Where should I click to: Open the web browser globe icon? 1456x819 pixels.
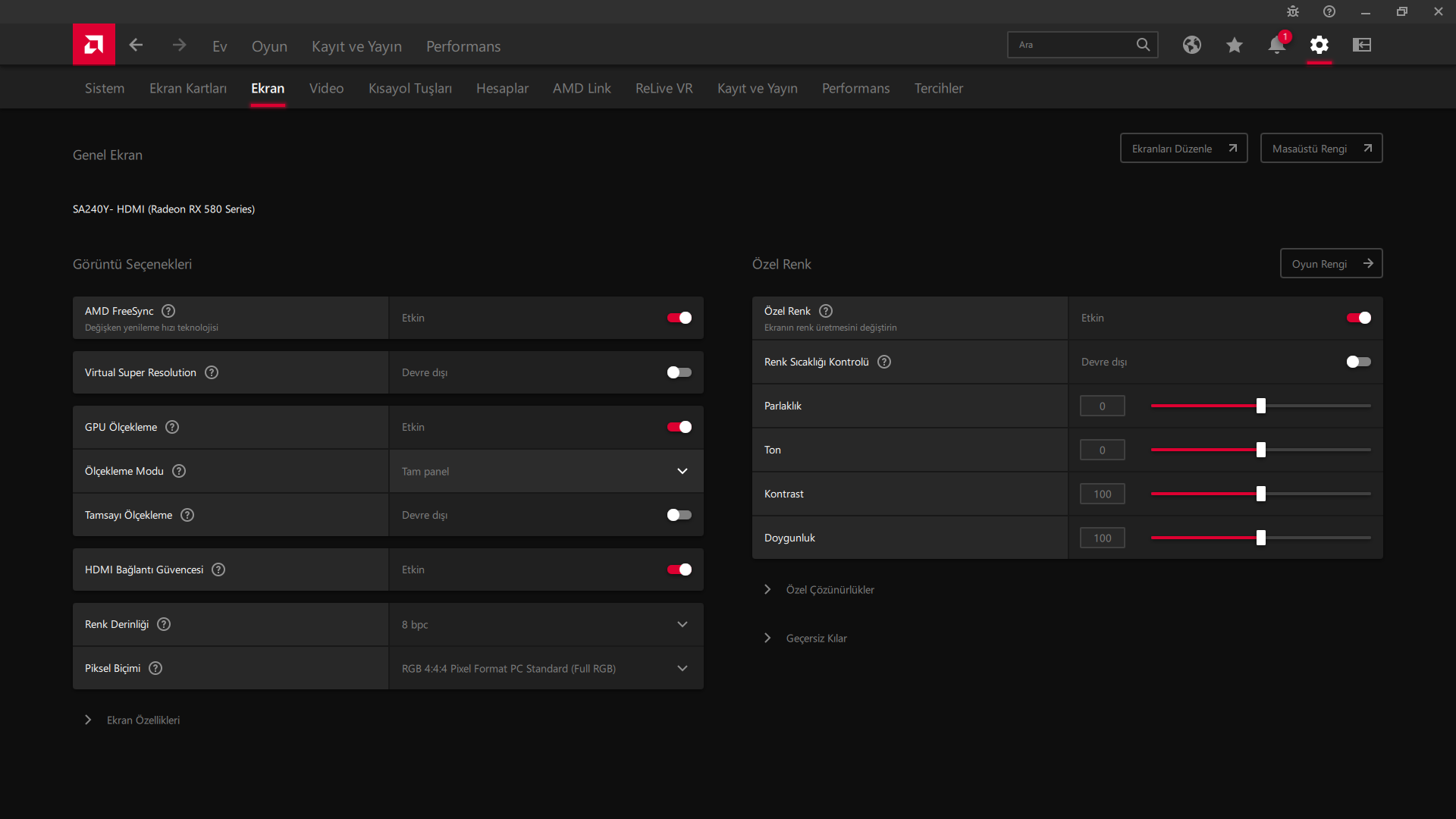(x=1192, y=45)
